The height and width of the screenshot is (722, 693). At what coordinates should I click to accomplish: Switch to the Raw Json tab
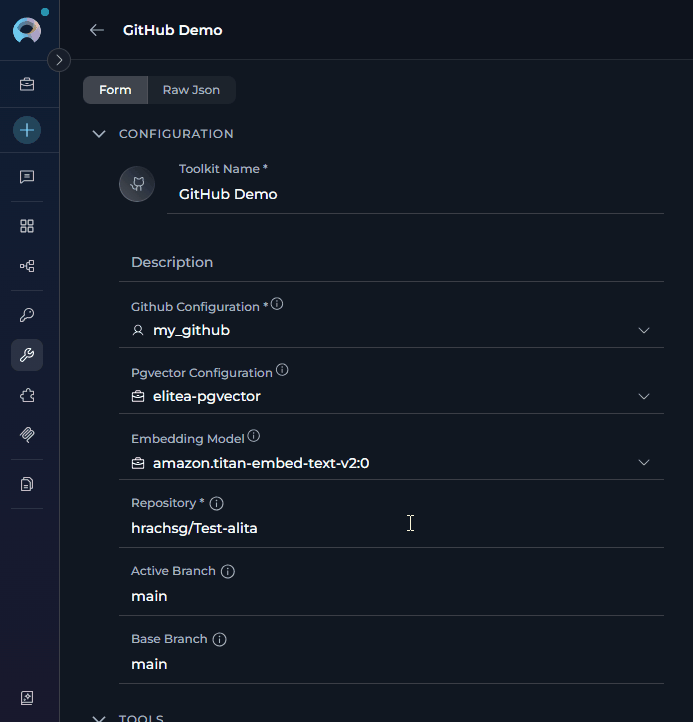coord(192,90)
